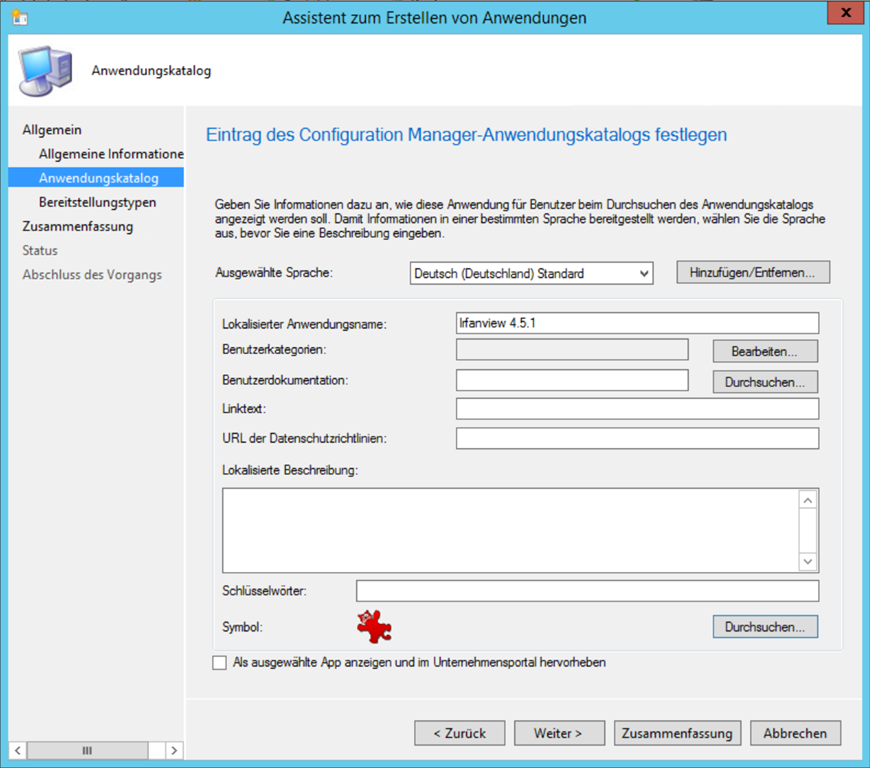Click Bearbeiten button for Benutzerkategorien
Viewport: 870px width, 768px height.
[765, 351]
